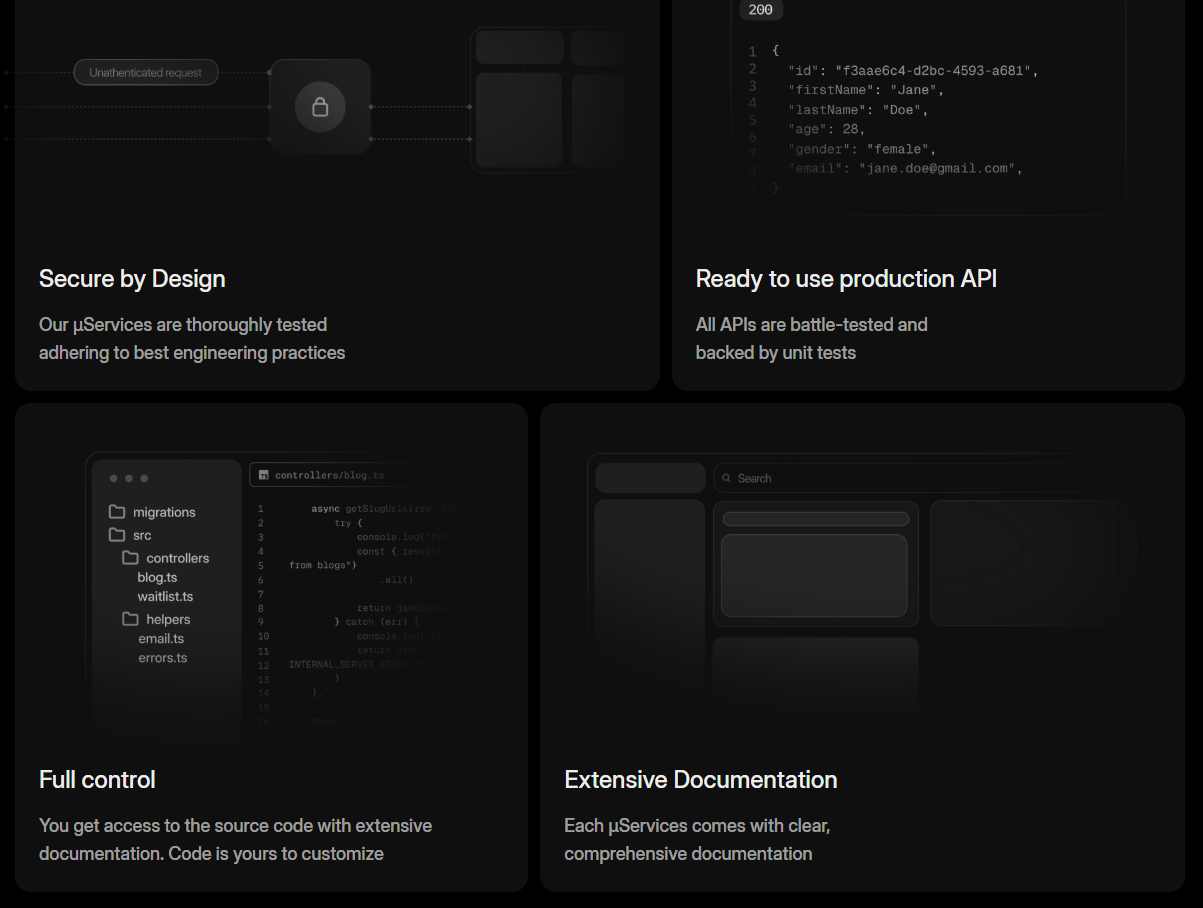Click the controllers folder icon
Viewport: 1203px width, 908px height.
[130, 558]
